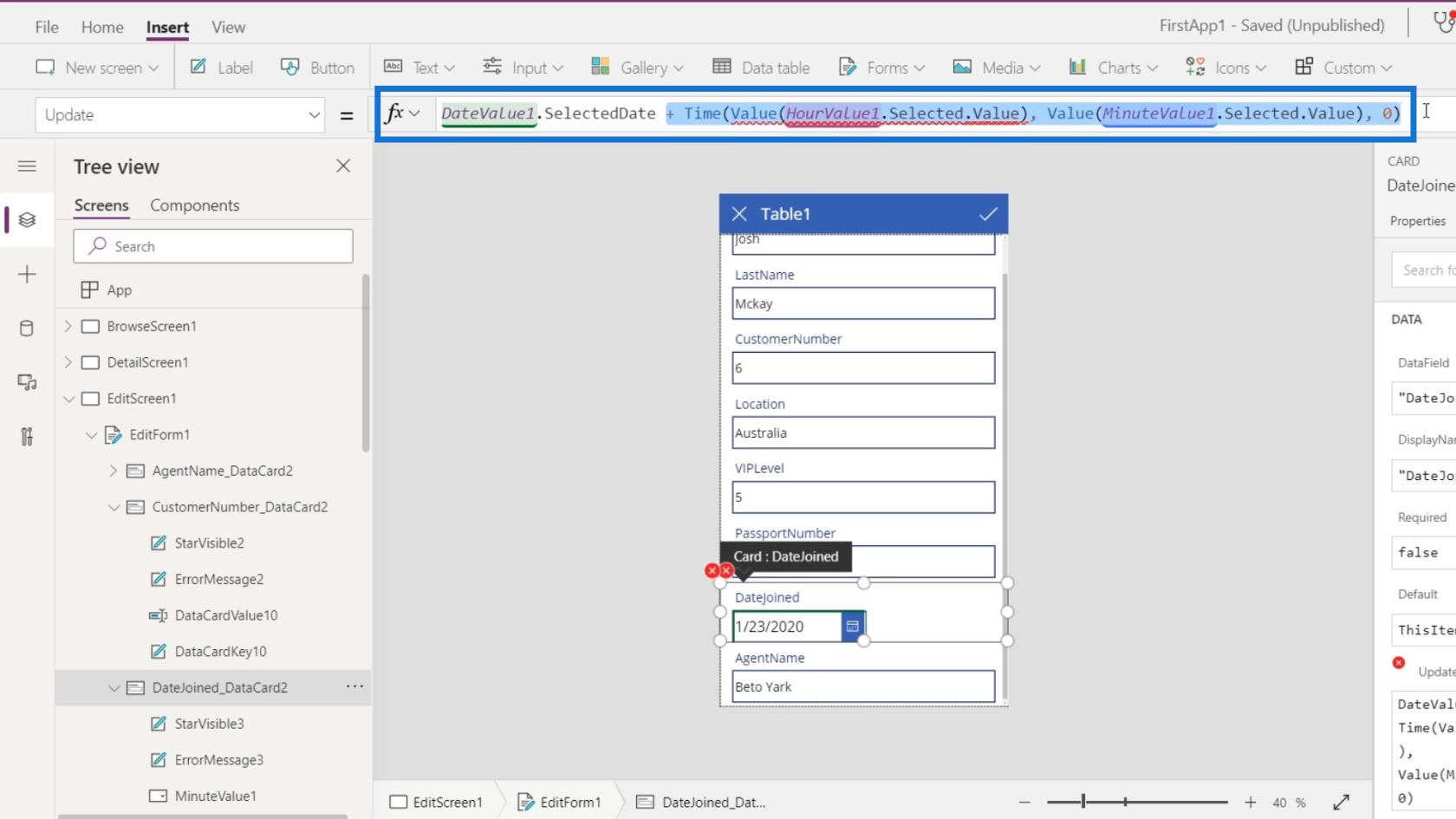The image size is (1456, 819).
Task: Expand the DetailScreen1 tree node
Action: (68, 362)
